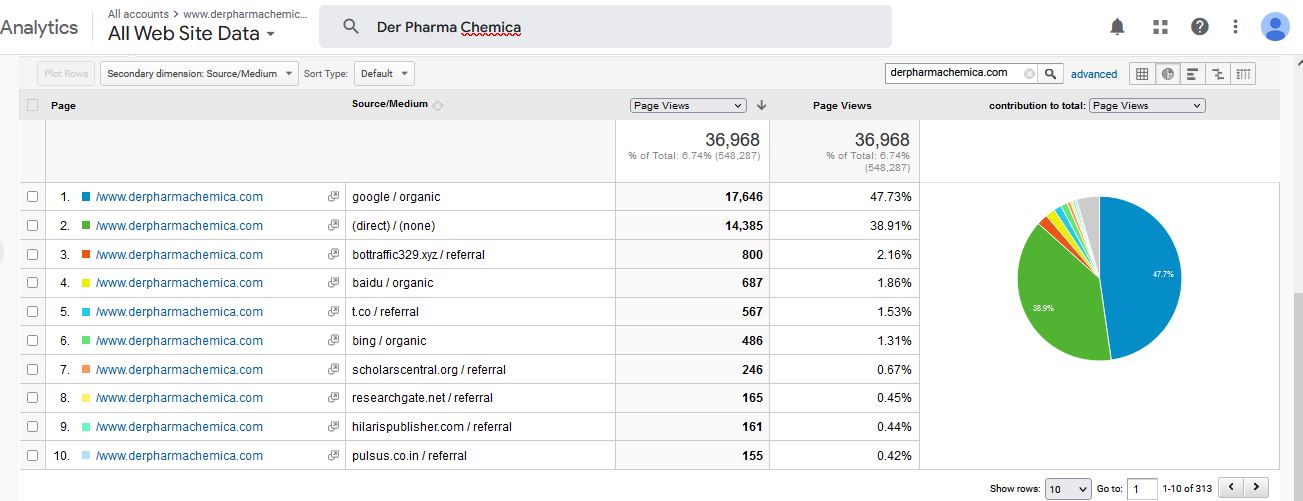1303x501 pixels.
Task: Switch to the data table view icon
Action: [x=1142, y=74]
